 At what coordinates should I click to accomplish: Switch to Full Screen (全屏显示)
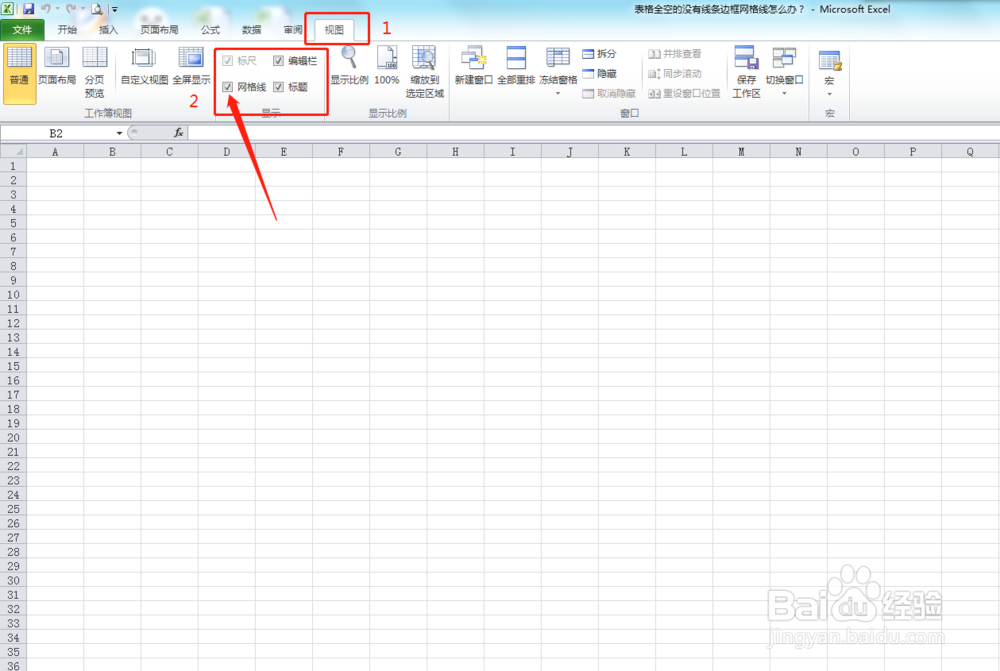point(191,66)
